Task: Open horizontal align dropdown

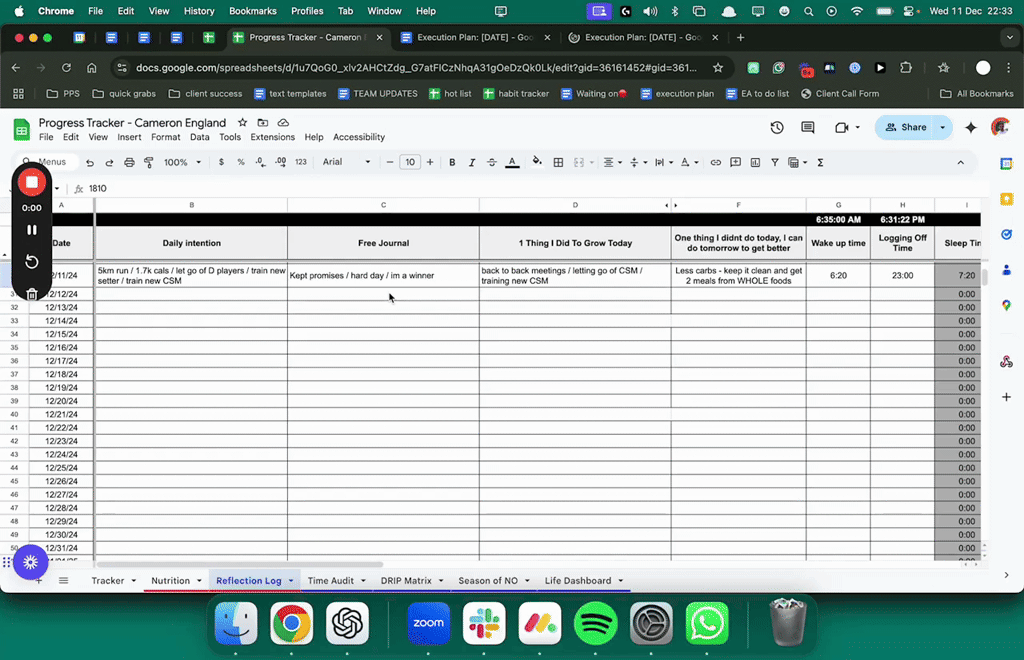Action: tap(613, 163)
